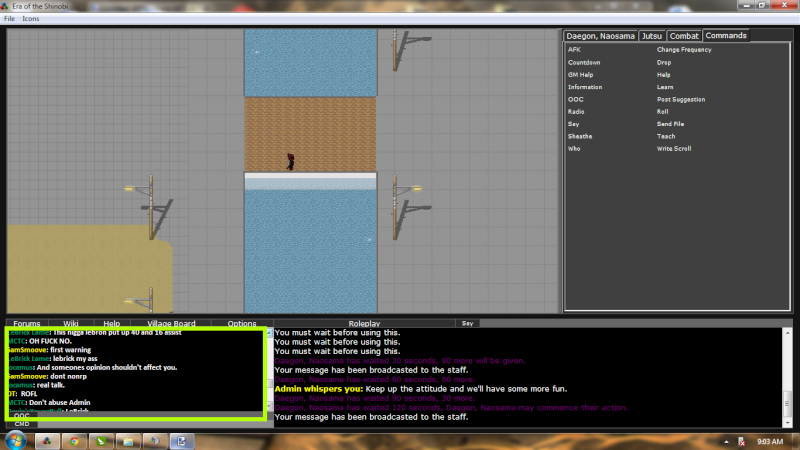Click the Help button above the chat
This screenshot has height=450, width=800.
click(111, 323)
